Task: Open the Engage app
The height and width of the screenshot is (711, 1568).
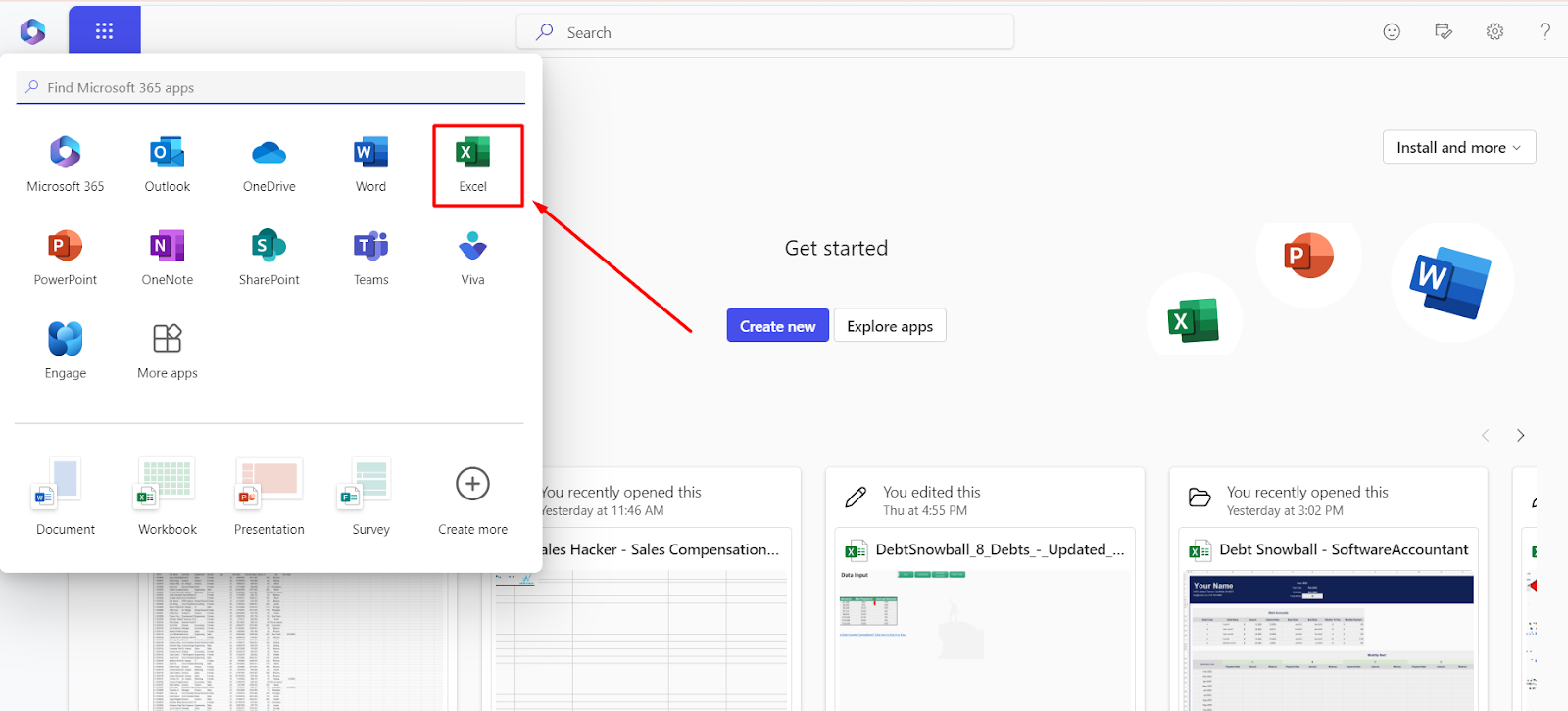Action: point(66,351)
